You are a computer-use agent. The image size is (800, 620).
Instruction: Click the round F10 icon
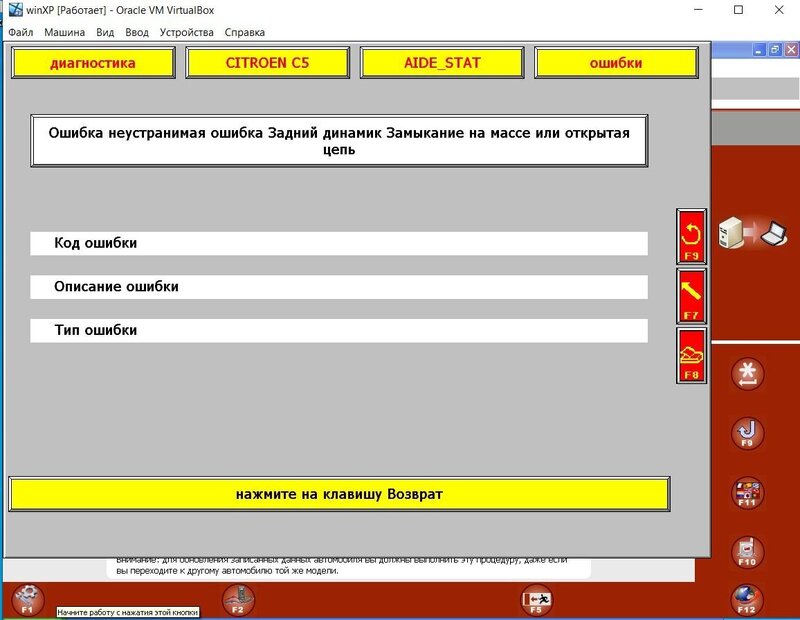point(748,551)
